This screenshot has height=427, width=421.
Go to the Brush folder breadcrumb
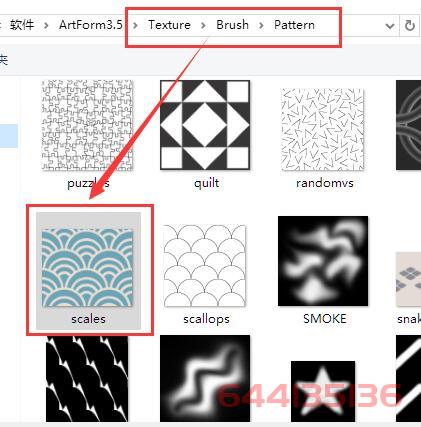coord(232,25)
